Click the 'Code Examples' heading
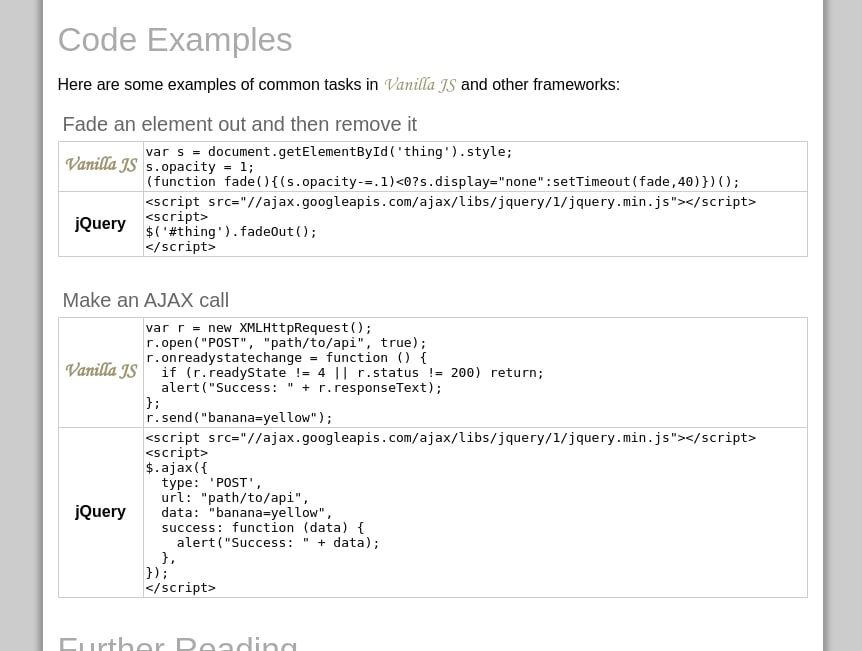The image size is (862, 651). tap(175, 40)
